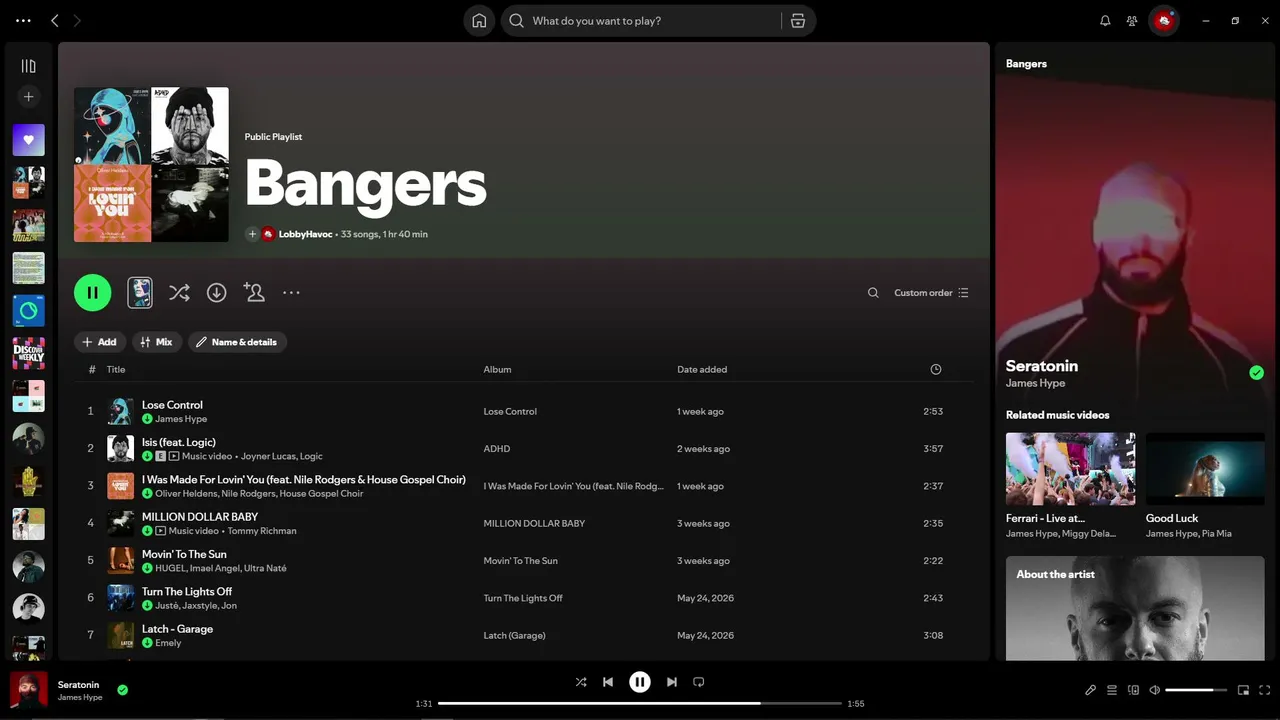Open the Mix option
The image size is (1280, 720).
point(157,342)
